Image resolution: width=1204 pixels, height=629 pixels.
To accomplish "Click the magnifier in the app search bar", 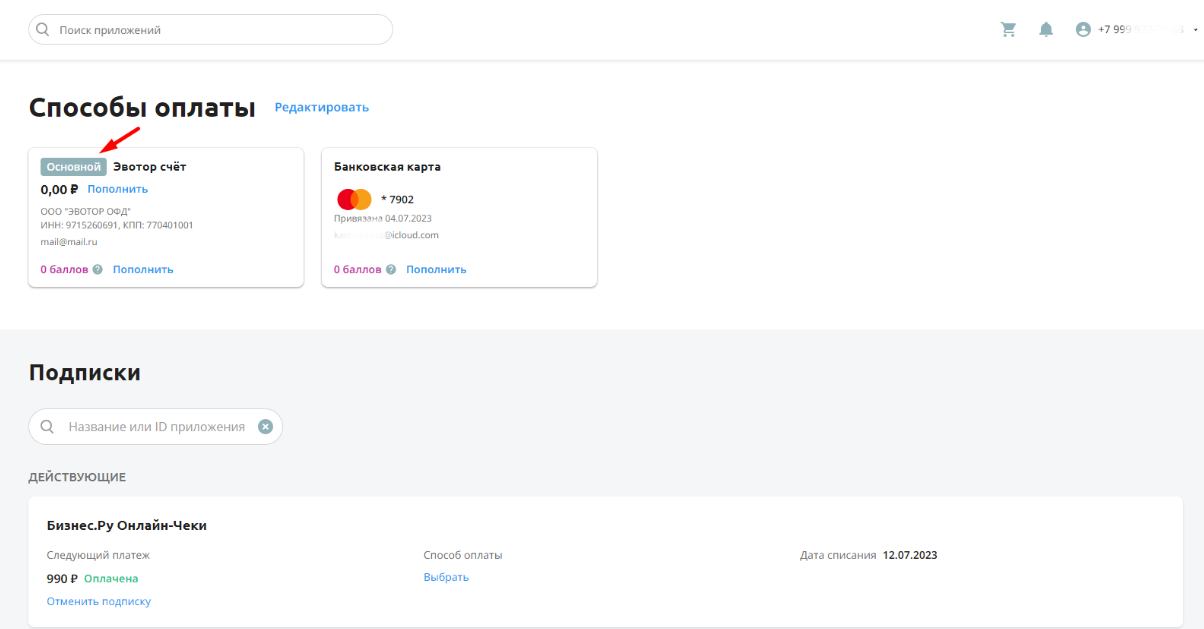I will point(43,30).
